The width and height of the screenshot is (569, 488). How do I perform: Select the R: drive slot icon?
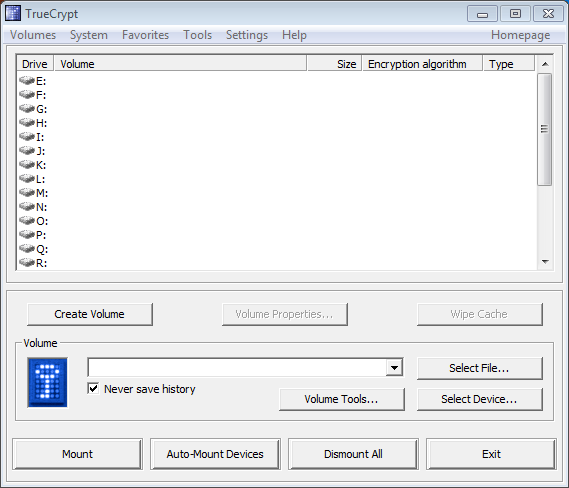tap(27, 262)
